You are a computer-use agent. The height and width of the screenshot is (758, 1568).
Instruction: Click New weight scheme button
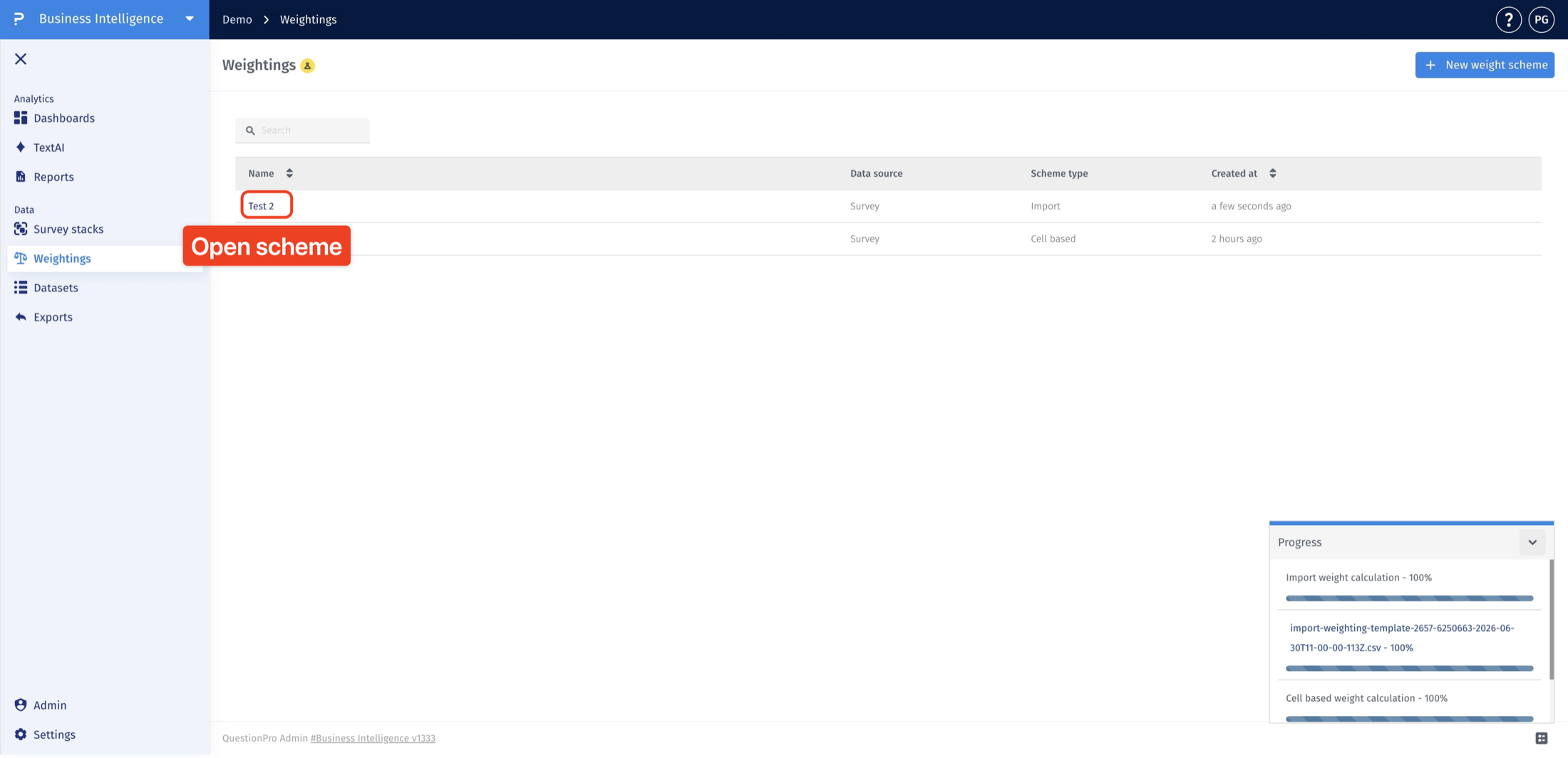tap(1485, 65)
